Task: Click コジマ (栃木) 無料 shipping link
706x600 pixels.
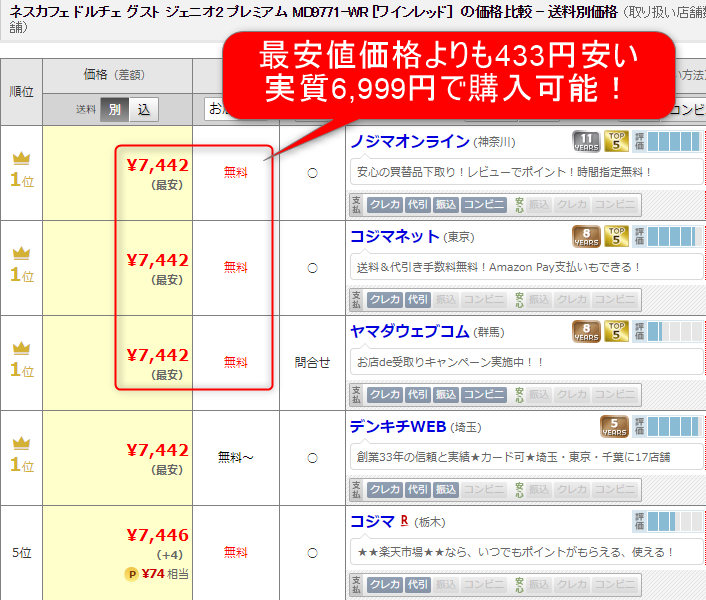Action: [235, 553]
